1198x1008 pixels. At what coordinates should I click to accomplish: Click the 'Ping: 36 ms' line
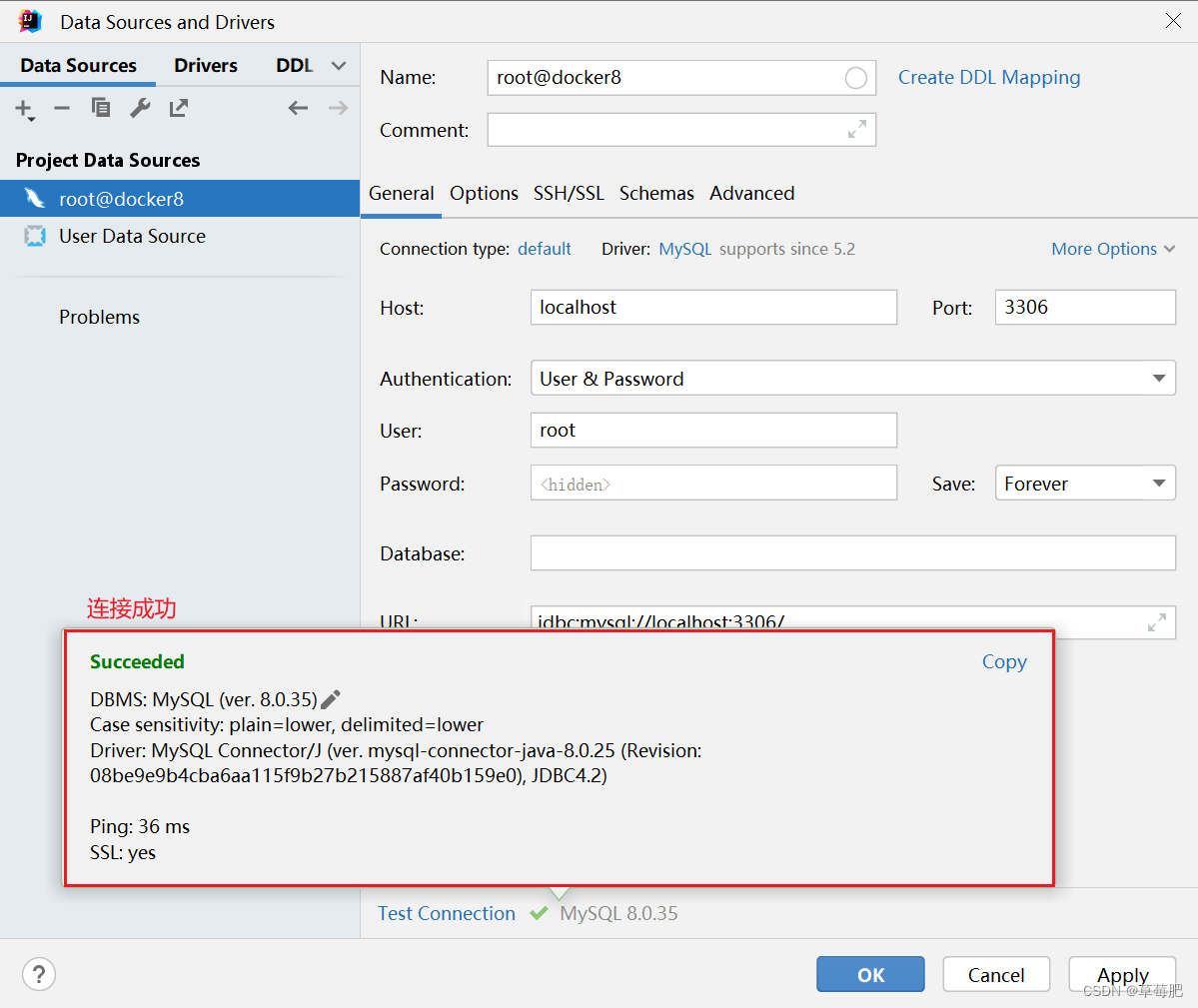[x=140, y=827]
